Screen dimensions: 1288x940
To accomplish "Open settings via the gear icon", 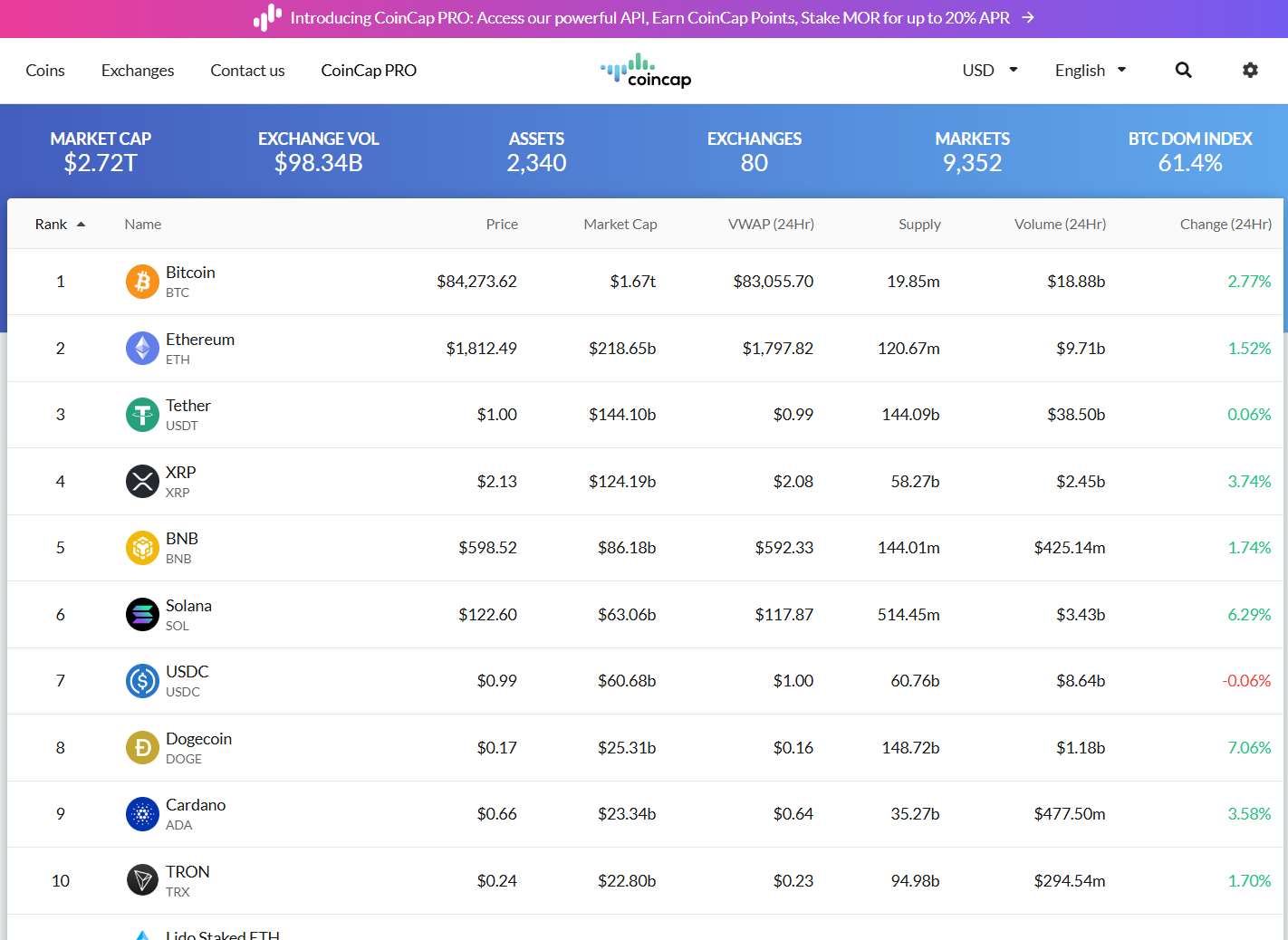I will pos(1250,70).
